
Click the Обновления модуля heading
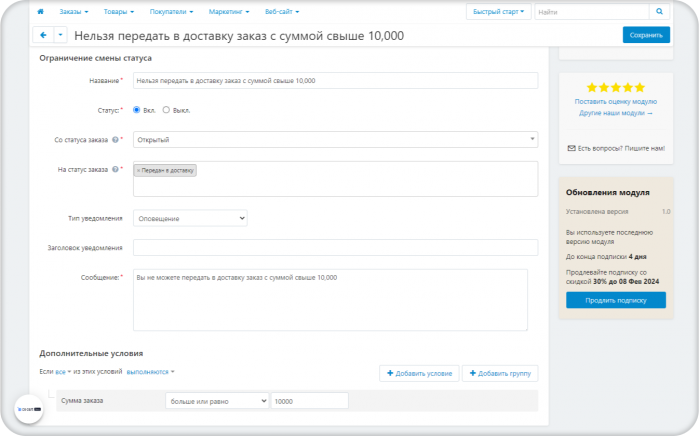click(608, 193)
